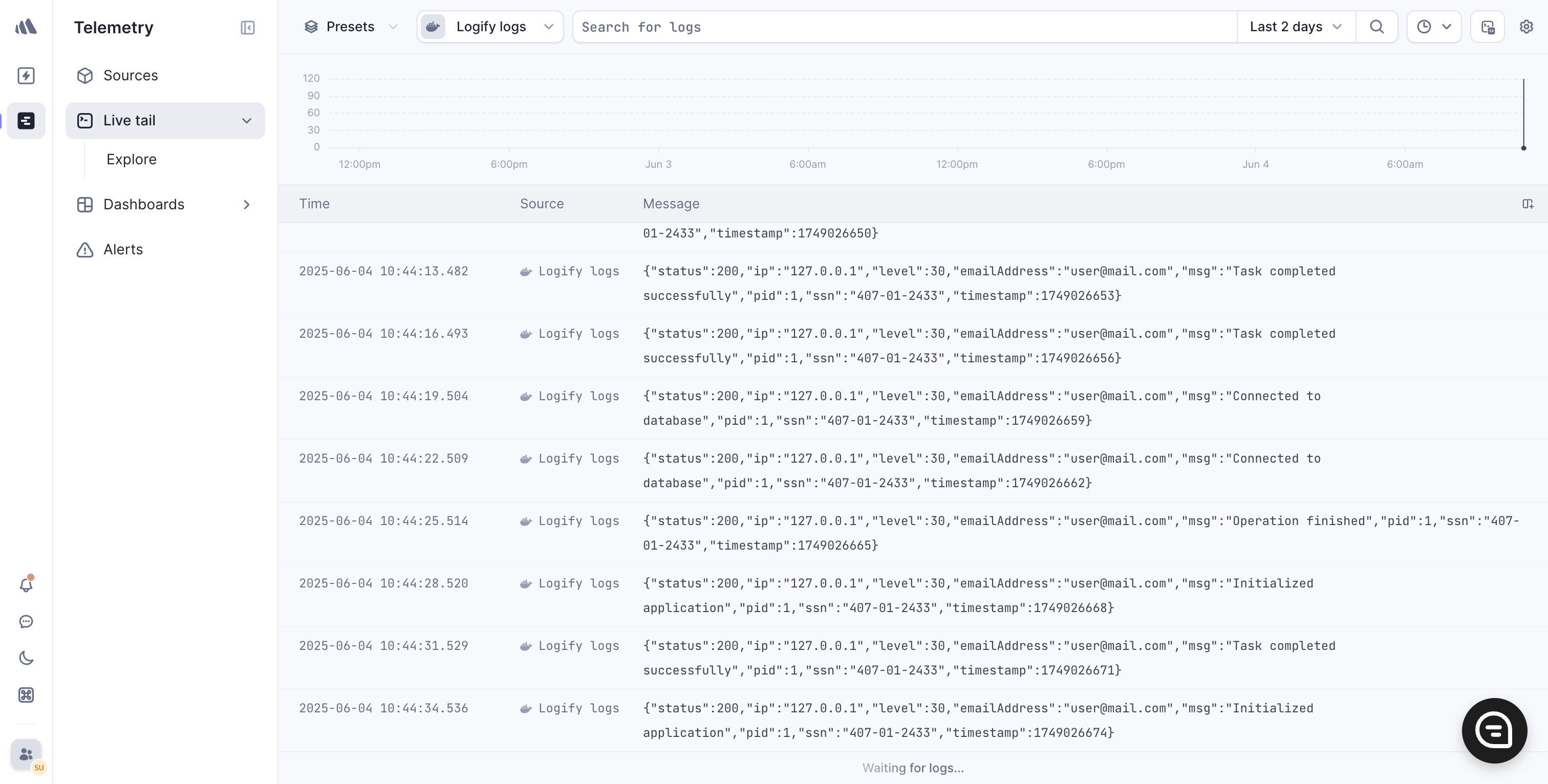This screenshot has height=784, width=1548.
Task: Click the chart spike marker near Jun 4
Action: coord(1523,148)
